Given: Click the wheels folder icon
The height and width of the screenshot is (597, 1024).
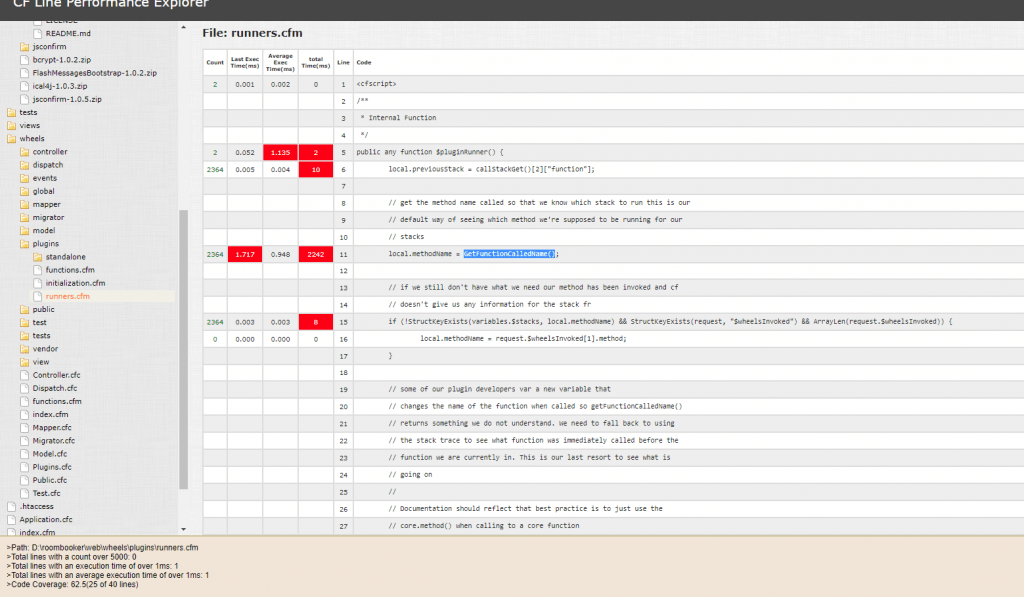Looking at the screenshot, I should coord(11,138).
